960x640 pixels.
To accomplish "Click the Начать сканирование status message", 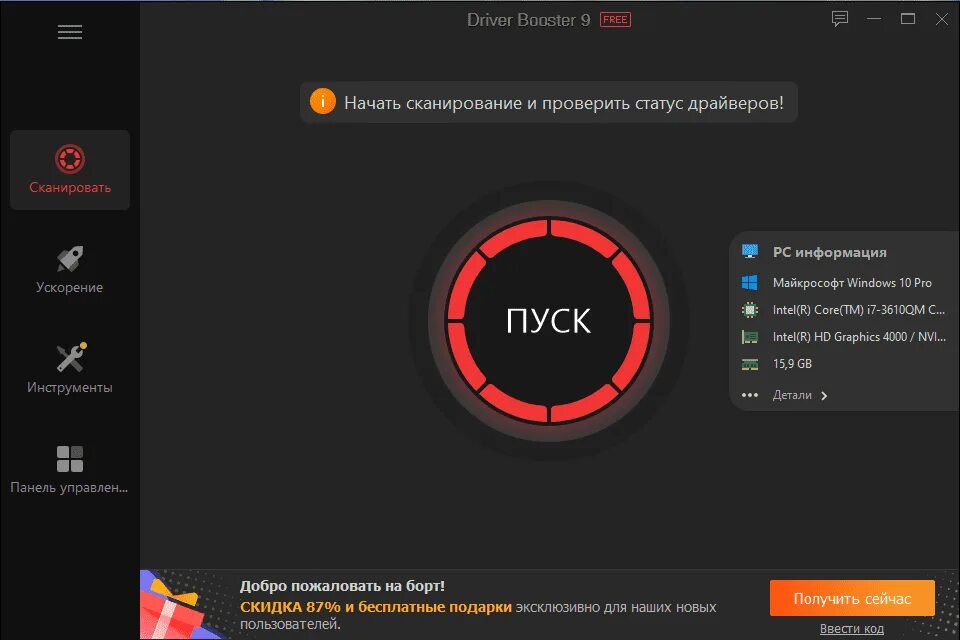I will coord(564,103).
